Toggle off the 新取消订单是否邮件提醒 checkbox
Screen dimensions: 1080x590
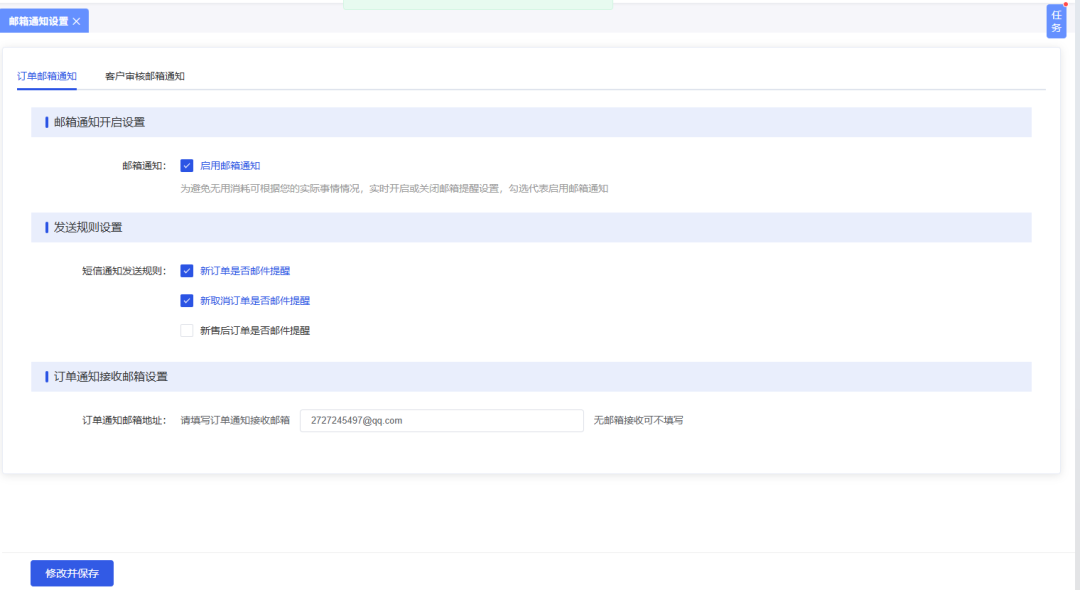[x=187, y=301]
